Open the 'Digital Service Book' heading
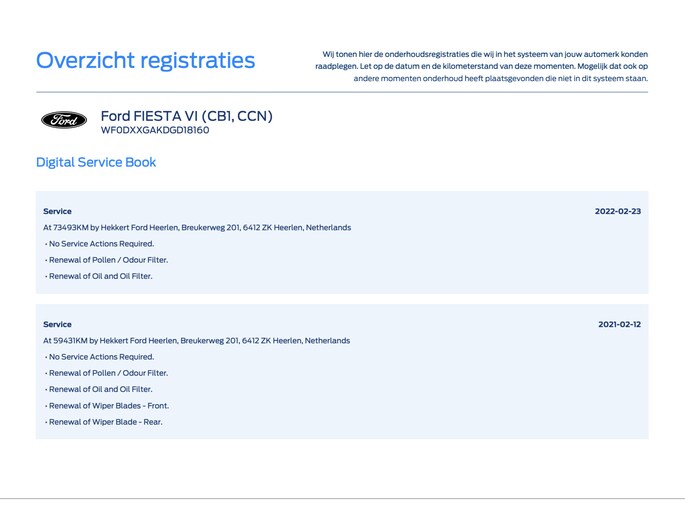The height and width of the screenshot is (514, 685). click(x=96, y=162)
